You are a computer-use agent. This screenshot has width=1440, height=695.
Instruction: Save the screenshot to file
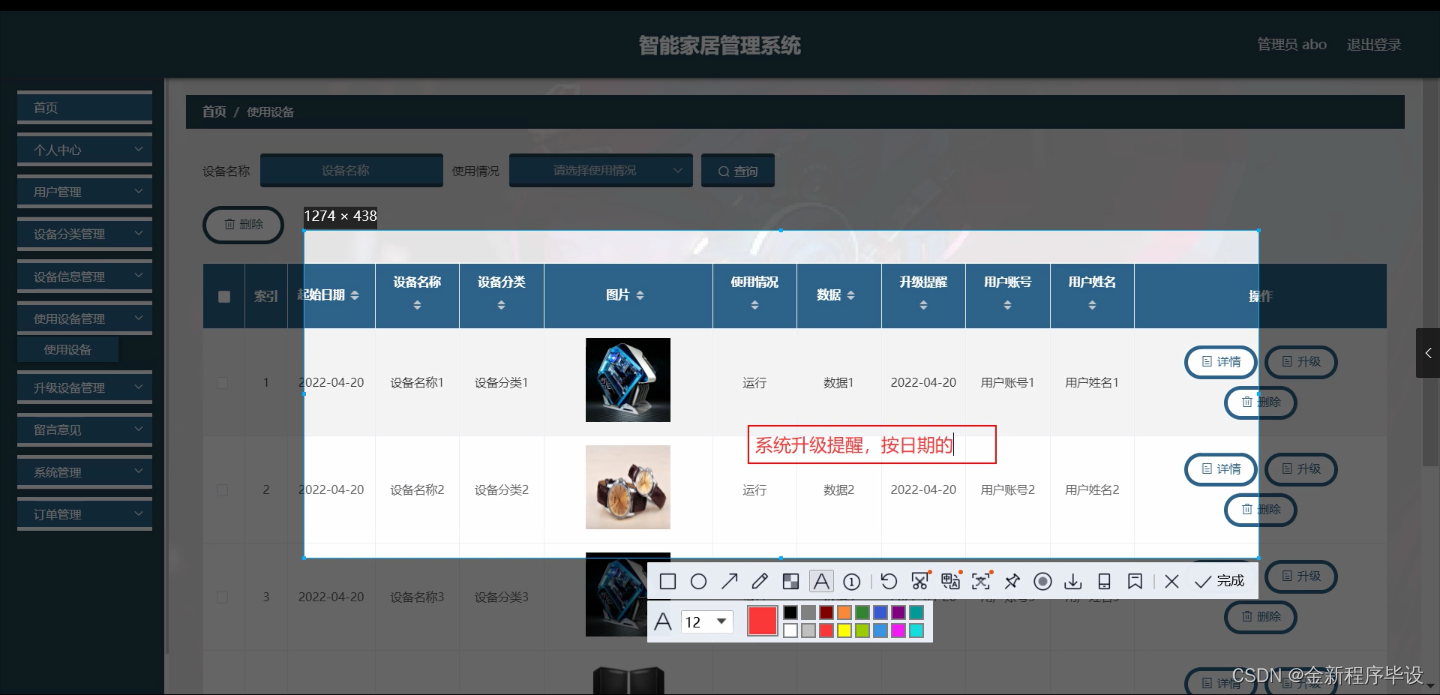point(1074,581)
